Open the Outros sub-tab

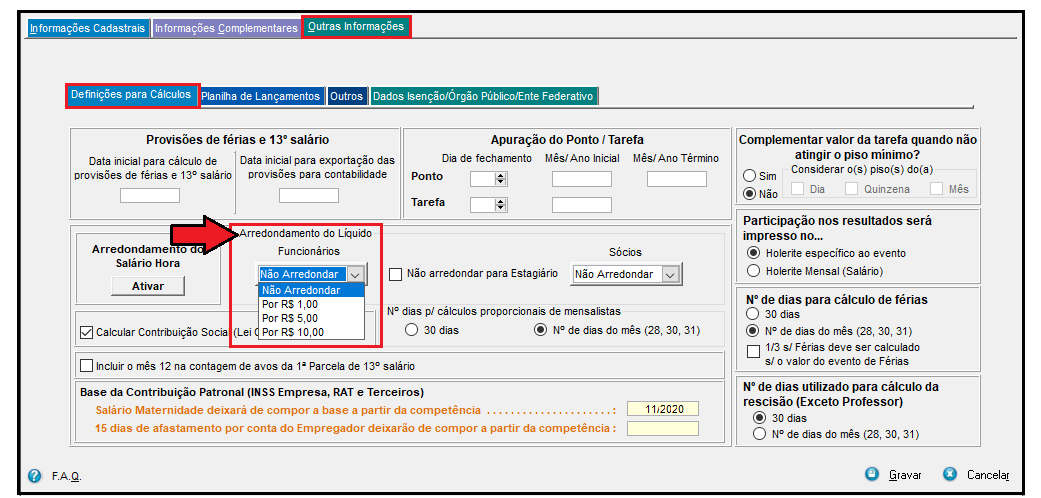347,96
